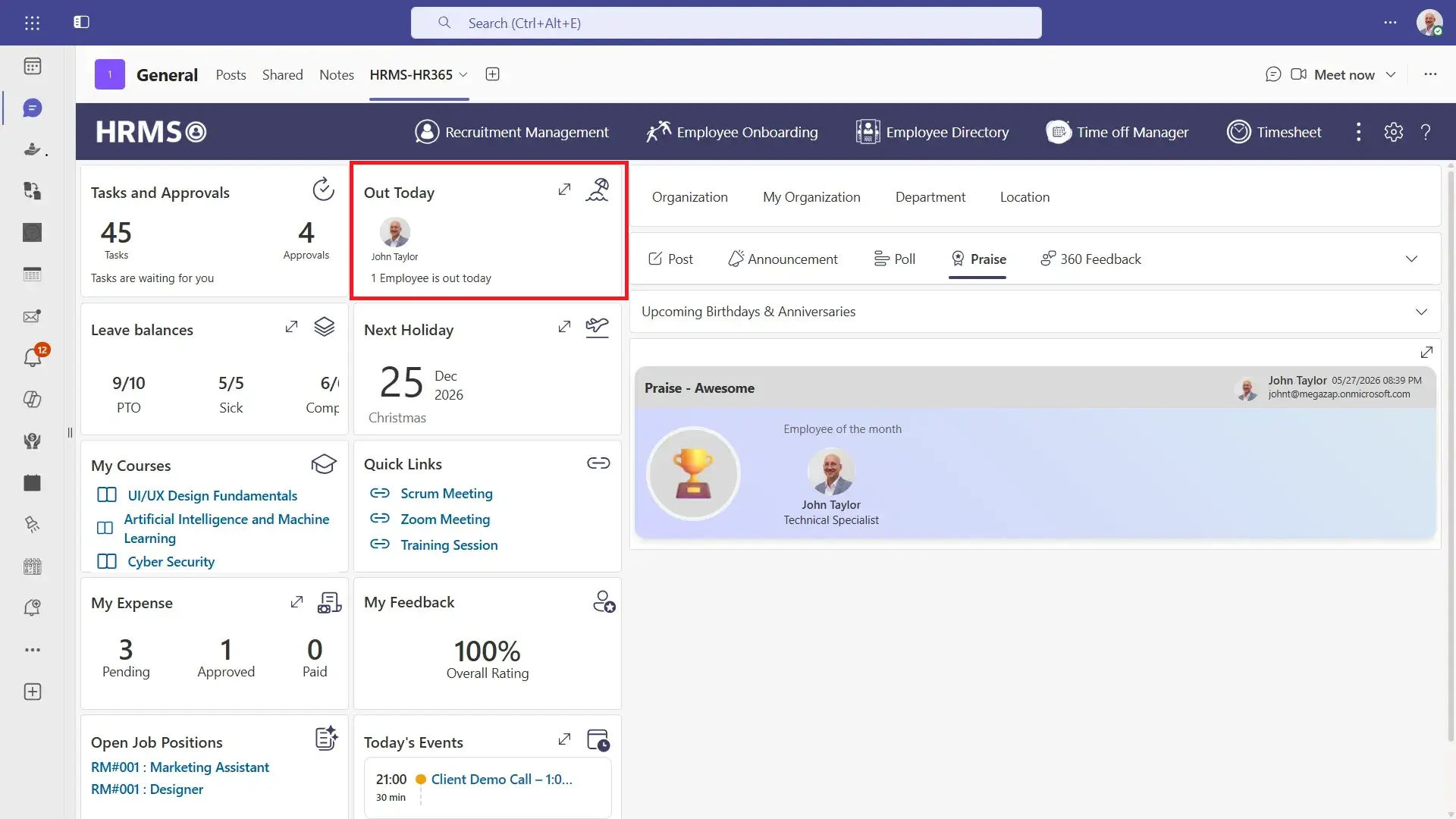Toggle the Teams sidebar panel icon
Viewport: 1456px width, 819px height.
[81, 22]
